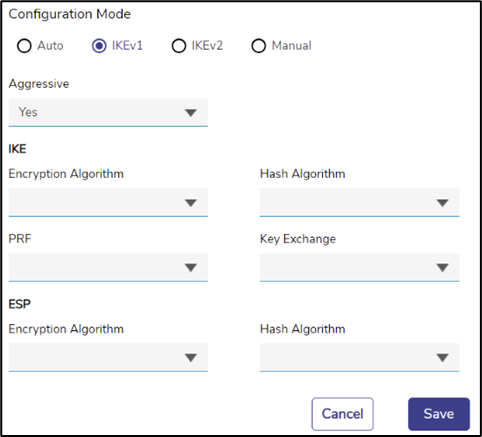Click the Cancel button

(342, 414)
